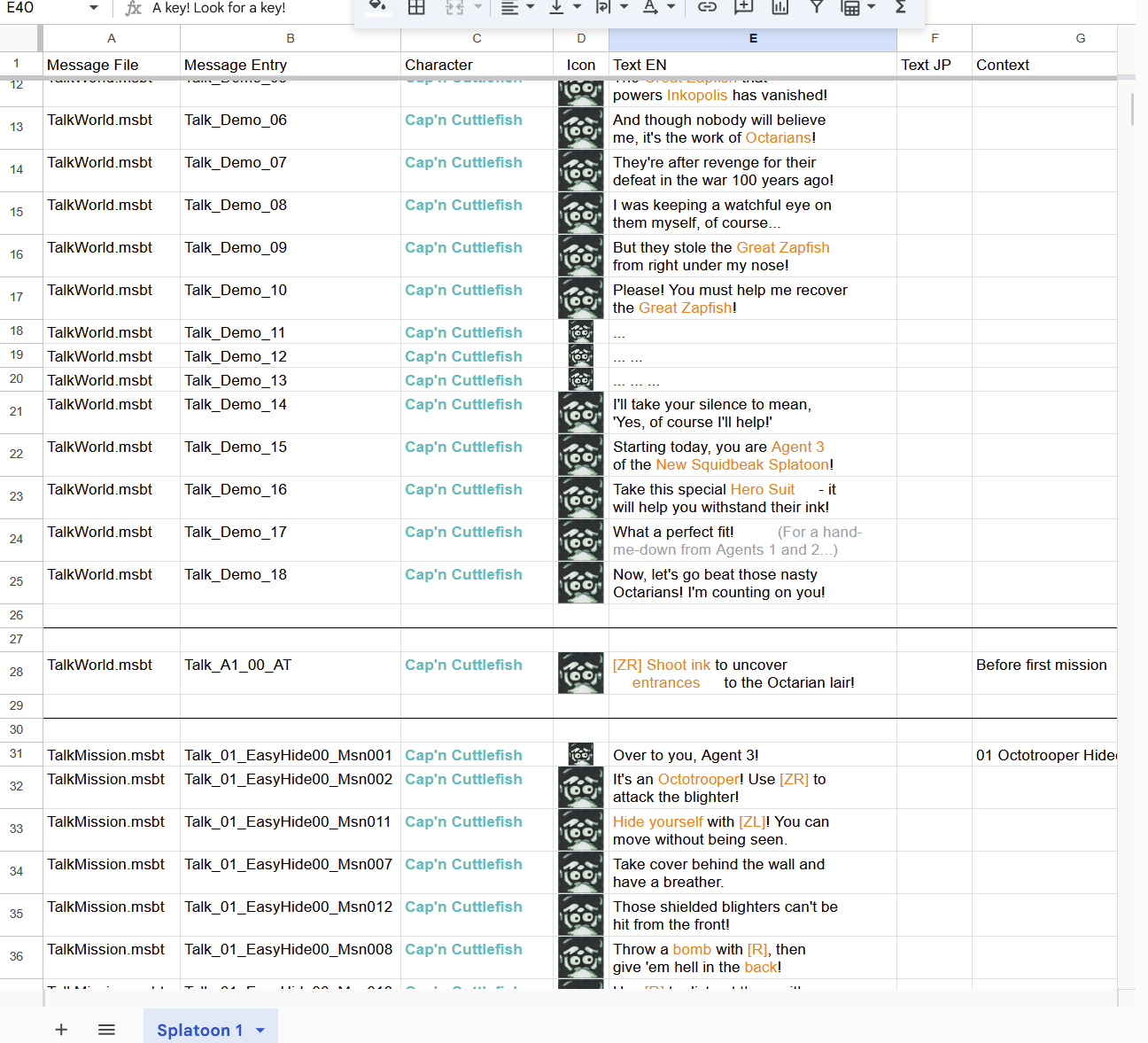
Task: Select the Splatoon 1 sheet tab
Action: coord(199,1030)
